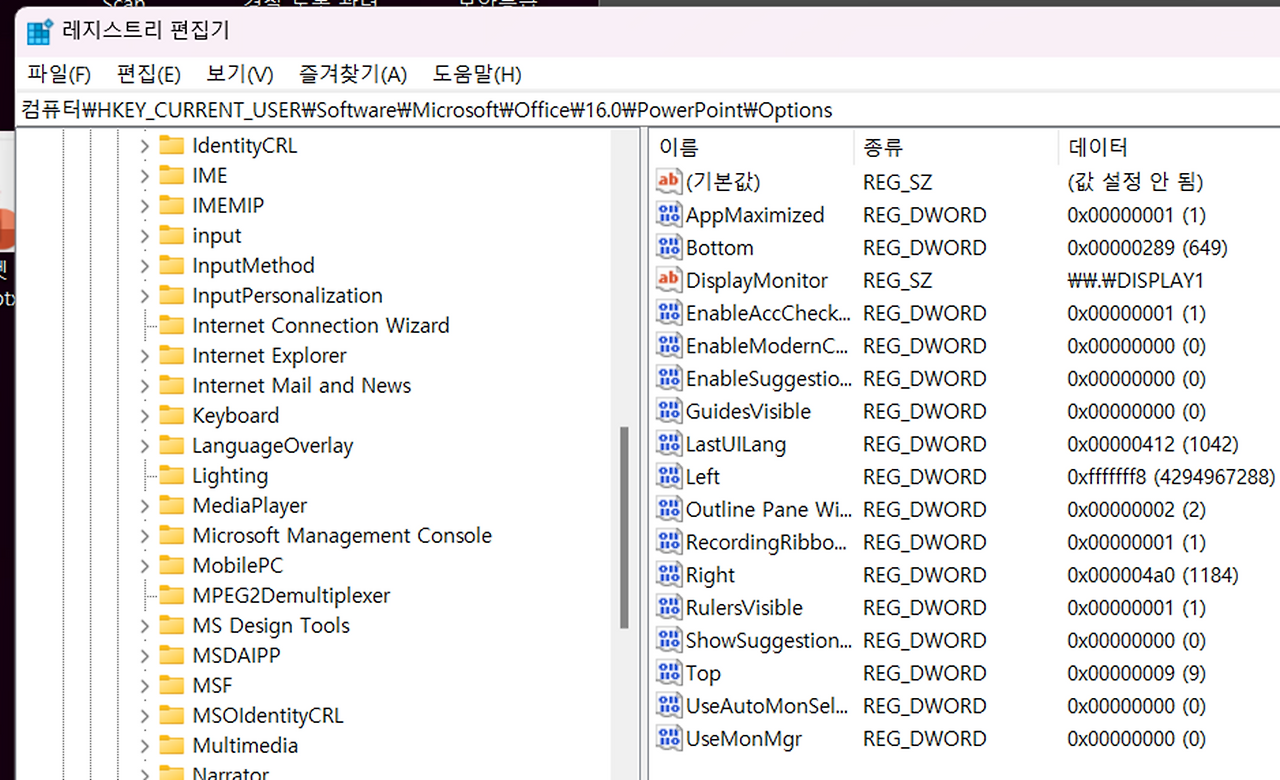This screenshot has width=1280, height=780.
Task: Open the 도움말(H) menu
Action: coord(477,74)
